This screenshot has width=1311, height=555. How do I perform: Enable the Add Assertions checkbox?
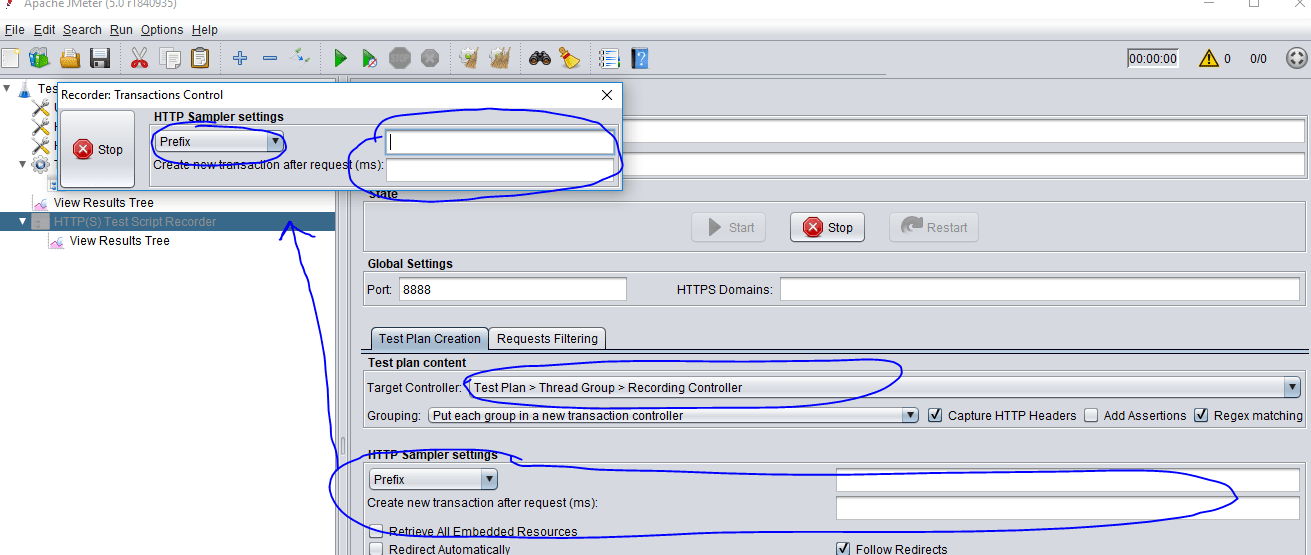1091,415
